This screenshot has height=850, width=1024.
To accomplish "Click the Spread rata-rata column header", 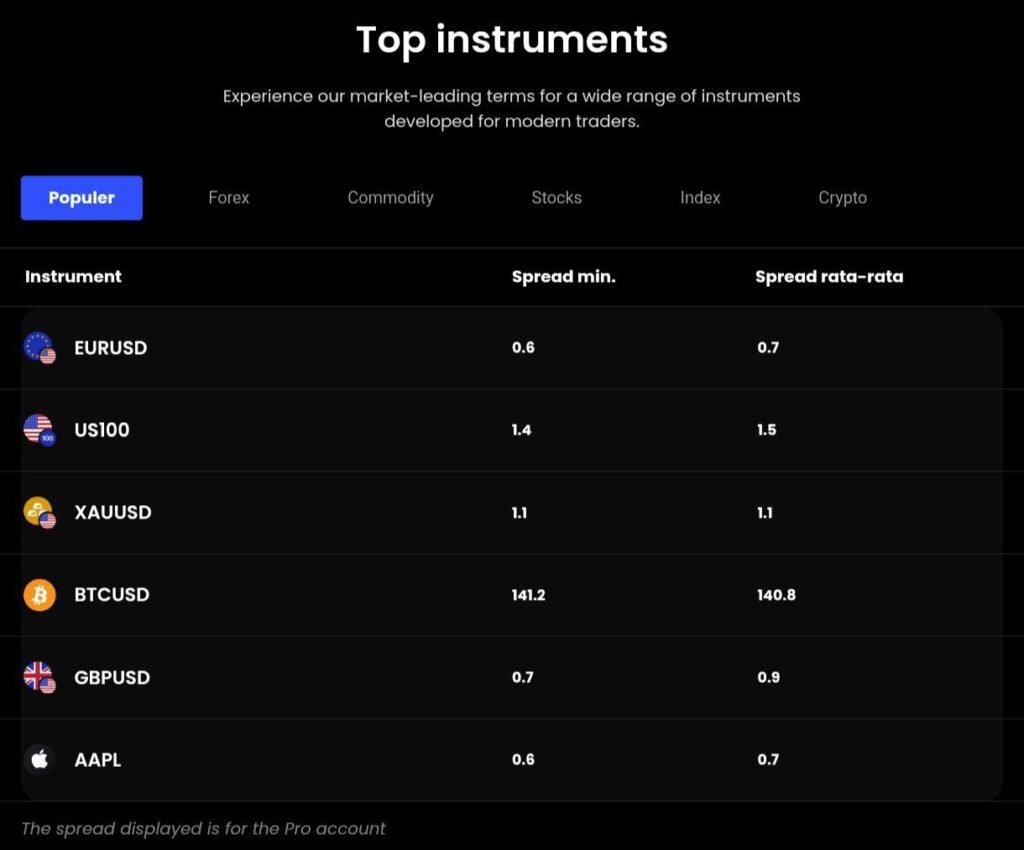I will tap(828, 277).
